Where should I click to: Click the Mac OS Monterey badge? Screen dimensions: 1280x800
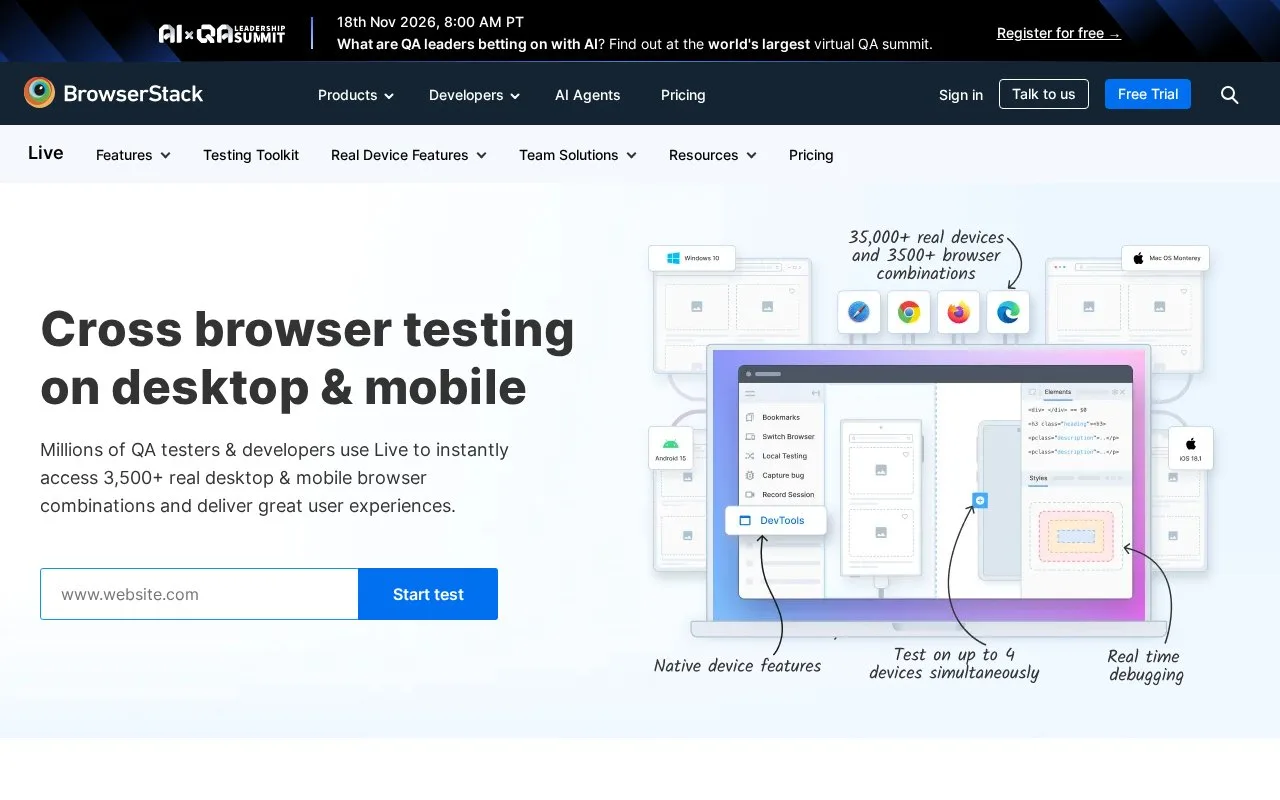point(1165,258)
